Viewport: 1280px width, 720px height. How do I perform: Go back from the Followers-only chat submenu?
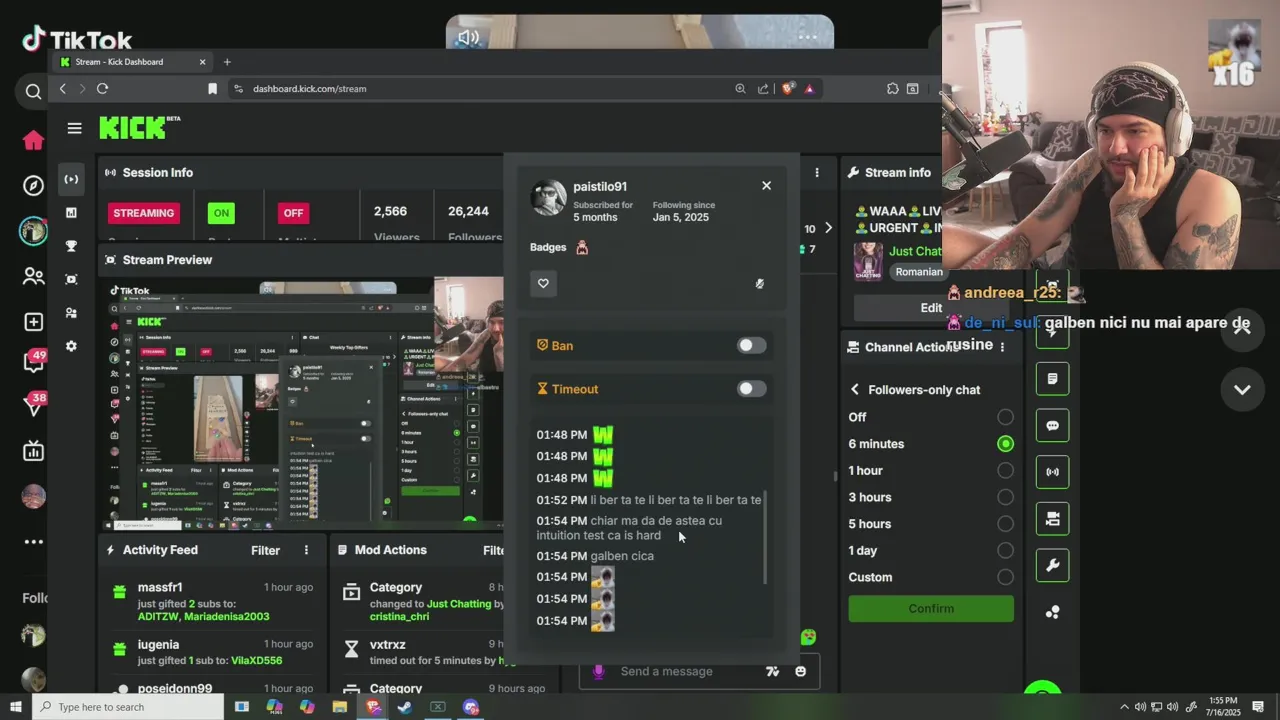click(x=855, y=390)
